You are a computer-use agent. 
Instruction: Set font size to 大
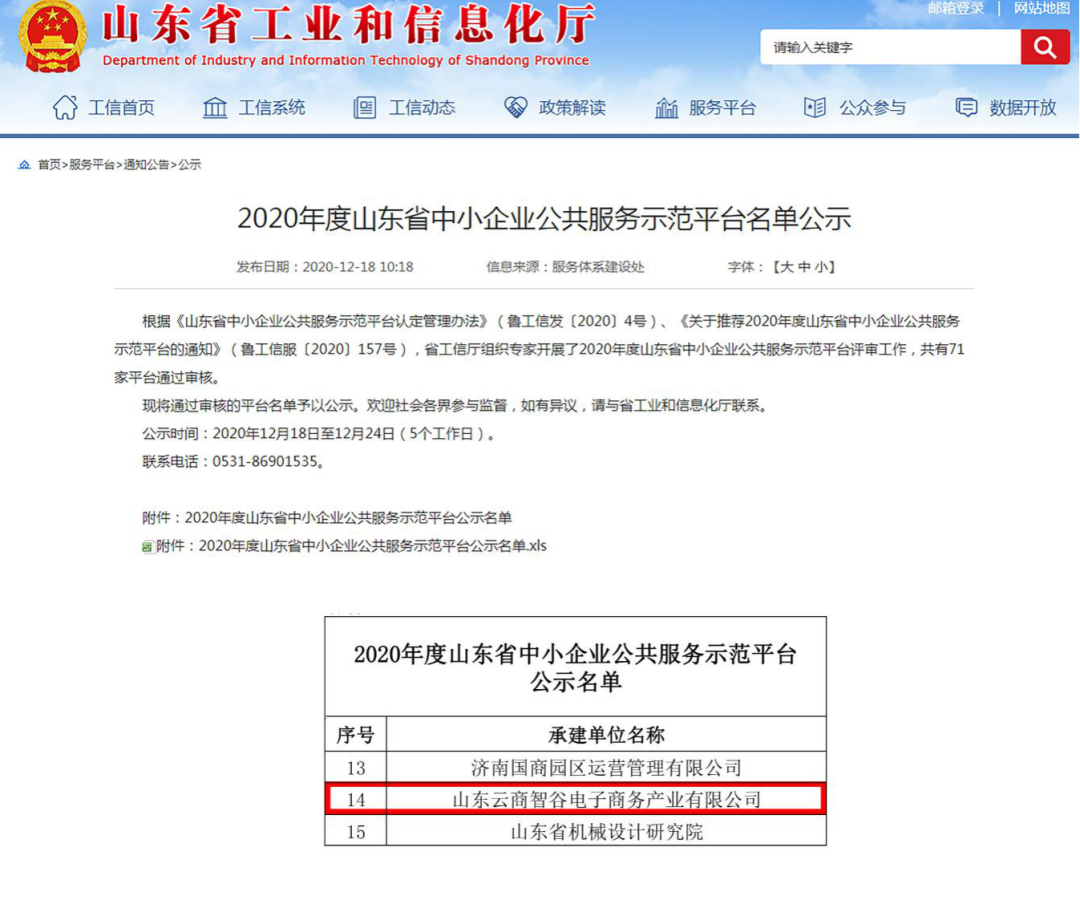(x=786, y=267)
